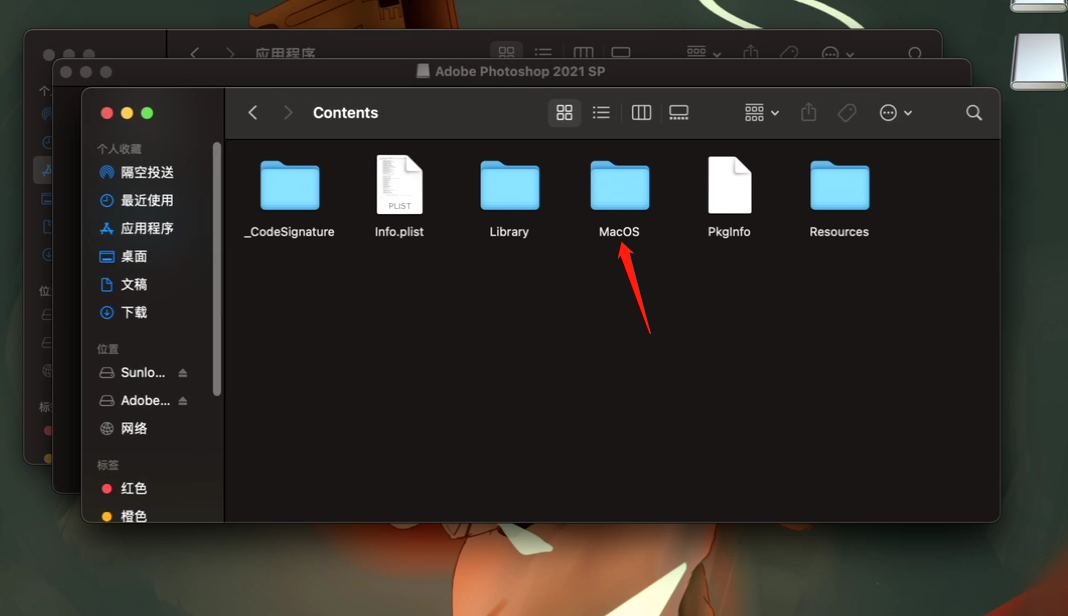Click the Contents window title
The width and height of the screenshot is (1068, 616).
(345, 112)
